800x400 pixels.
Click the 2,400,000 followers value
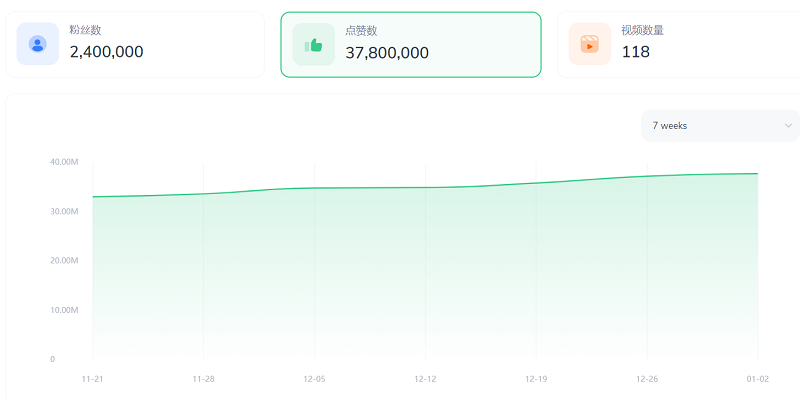pos(107,52)
